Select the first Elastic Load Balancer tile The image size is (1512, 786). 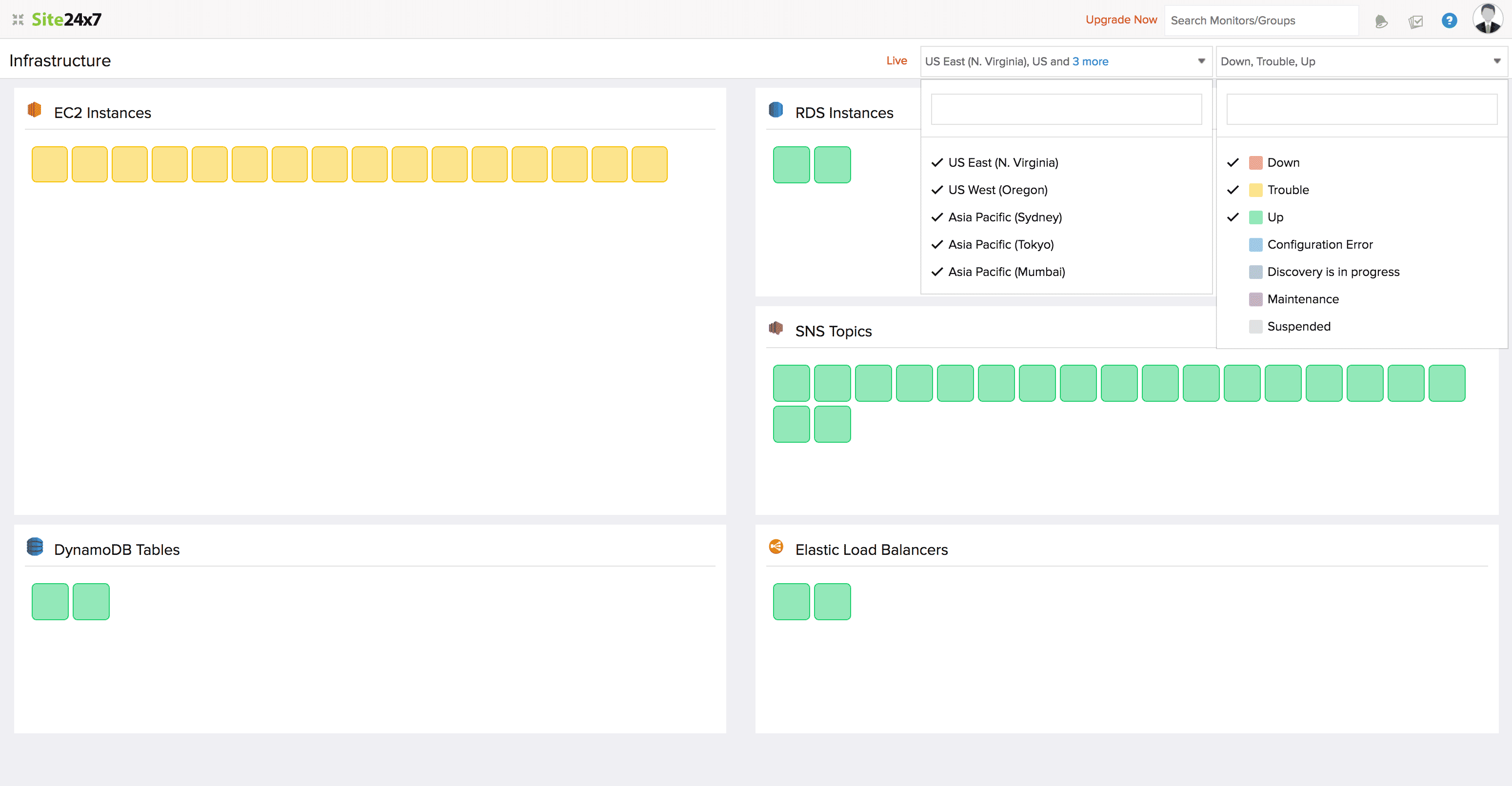[791, 601]
